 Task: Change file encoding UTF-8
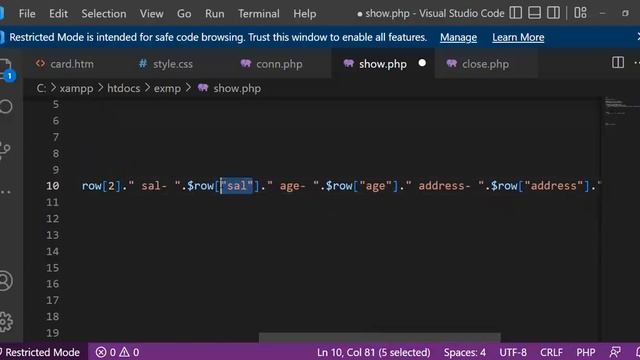513,352
